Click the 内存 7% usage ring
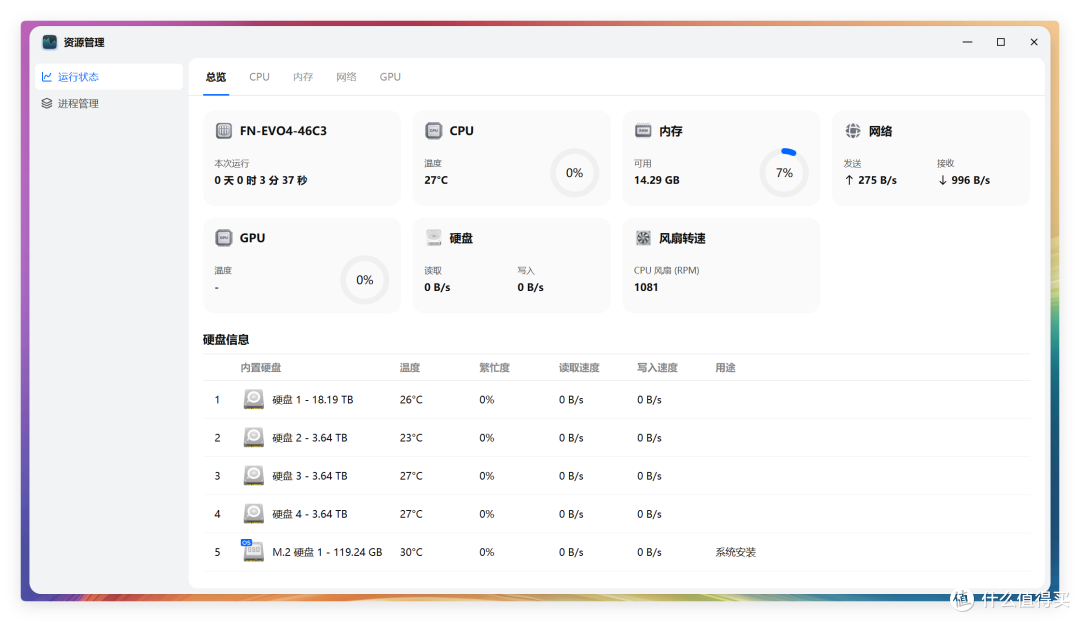 pos(784,173)
